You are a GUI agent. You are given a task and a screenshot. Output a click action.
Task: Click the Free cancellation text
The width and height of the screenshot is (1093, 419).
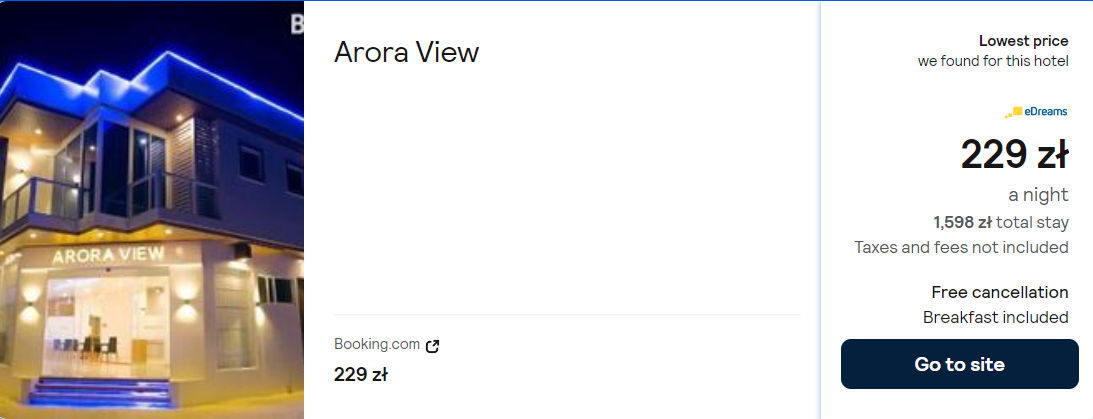(x=999, y=292)
